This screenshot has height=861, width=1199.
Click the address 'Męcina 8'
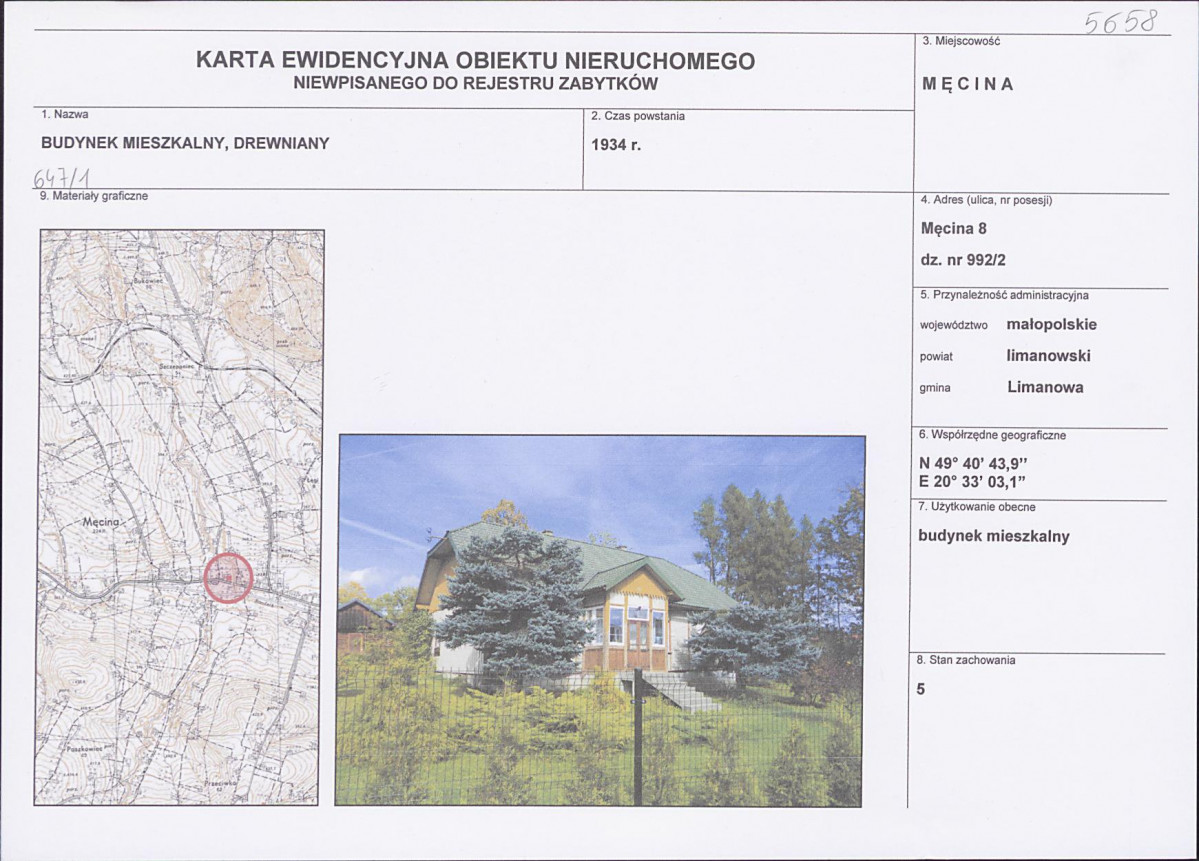954,228
